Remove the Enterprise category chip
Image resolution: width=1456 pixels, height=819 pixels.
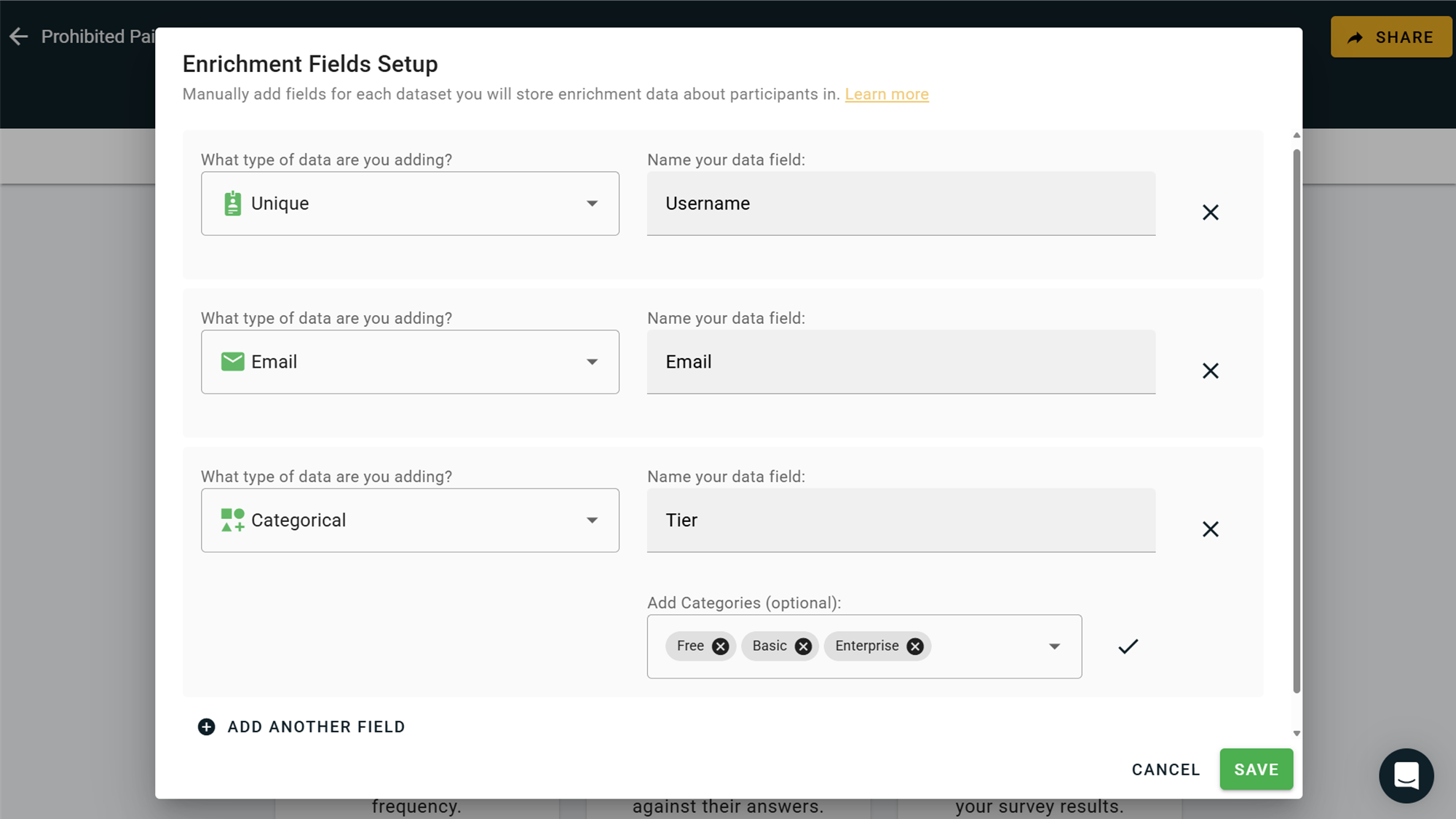915,646
